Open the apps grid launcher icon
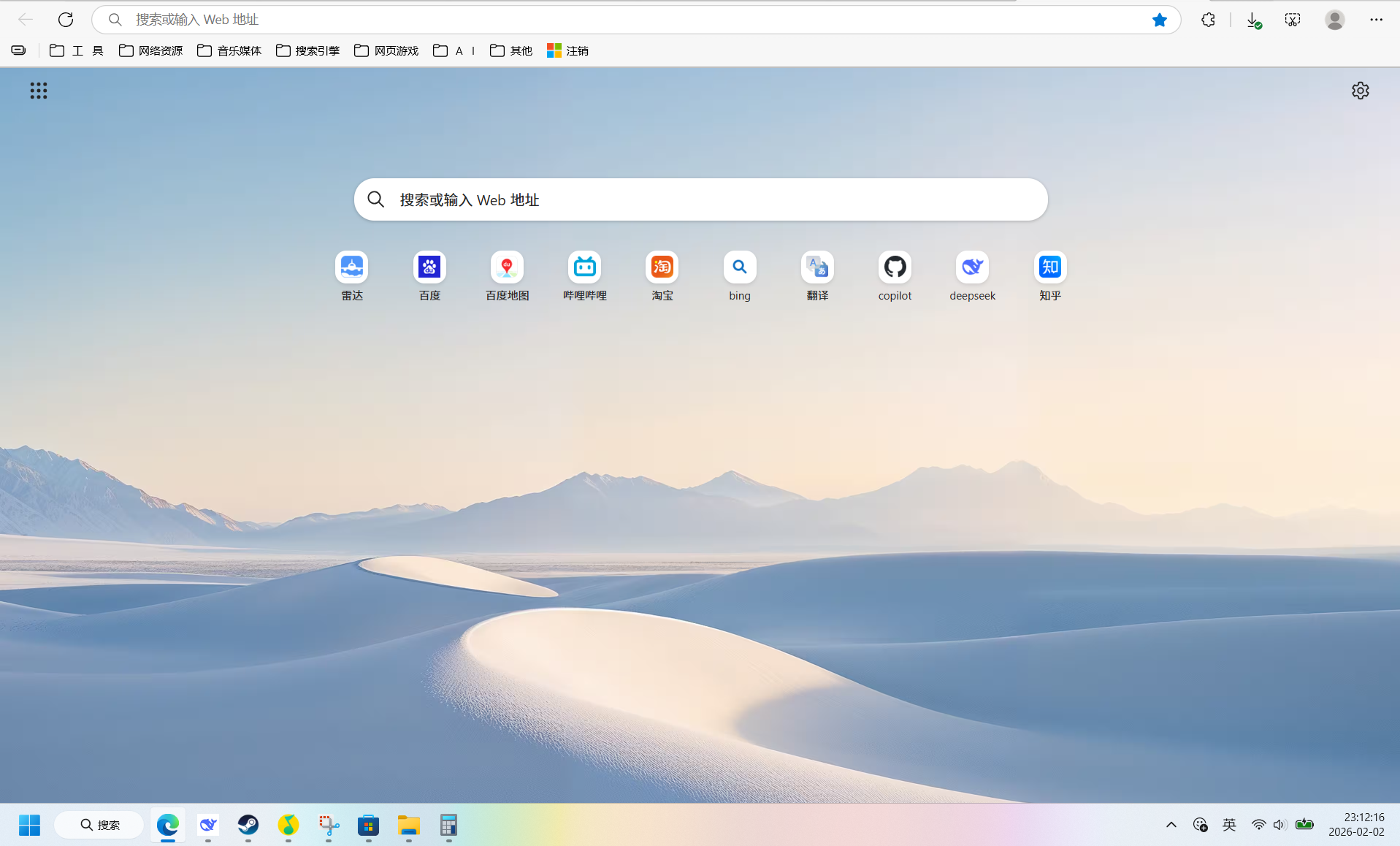Image resolution: width=1400 pixels, height=846 pixels. click(39, 91)
